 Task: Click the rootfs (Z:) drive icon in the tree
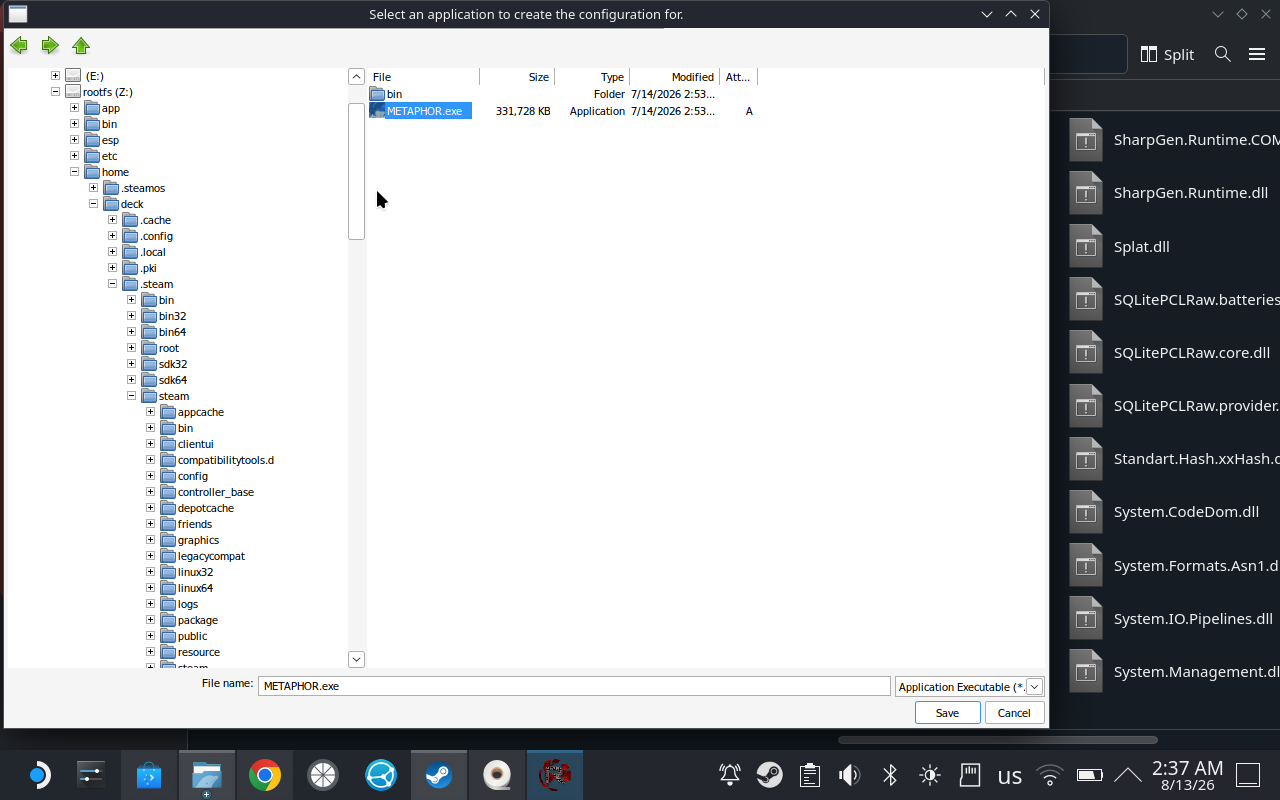pyautogui.click(x=73, y=92)
